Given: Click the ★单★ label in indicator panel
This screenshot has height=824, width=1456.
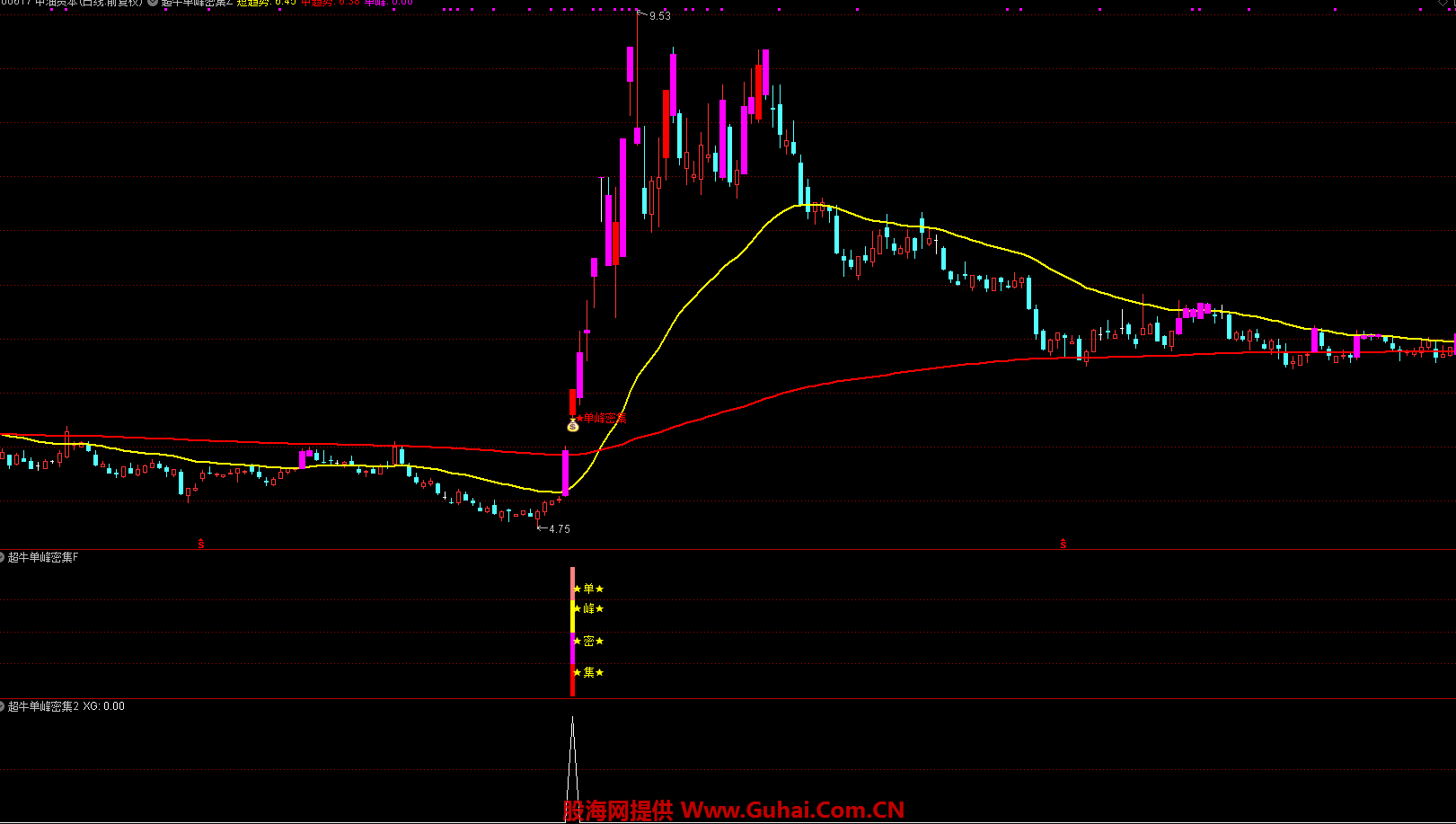Looking at the screenshot, I should point(588,589).
